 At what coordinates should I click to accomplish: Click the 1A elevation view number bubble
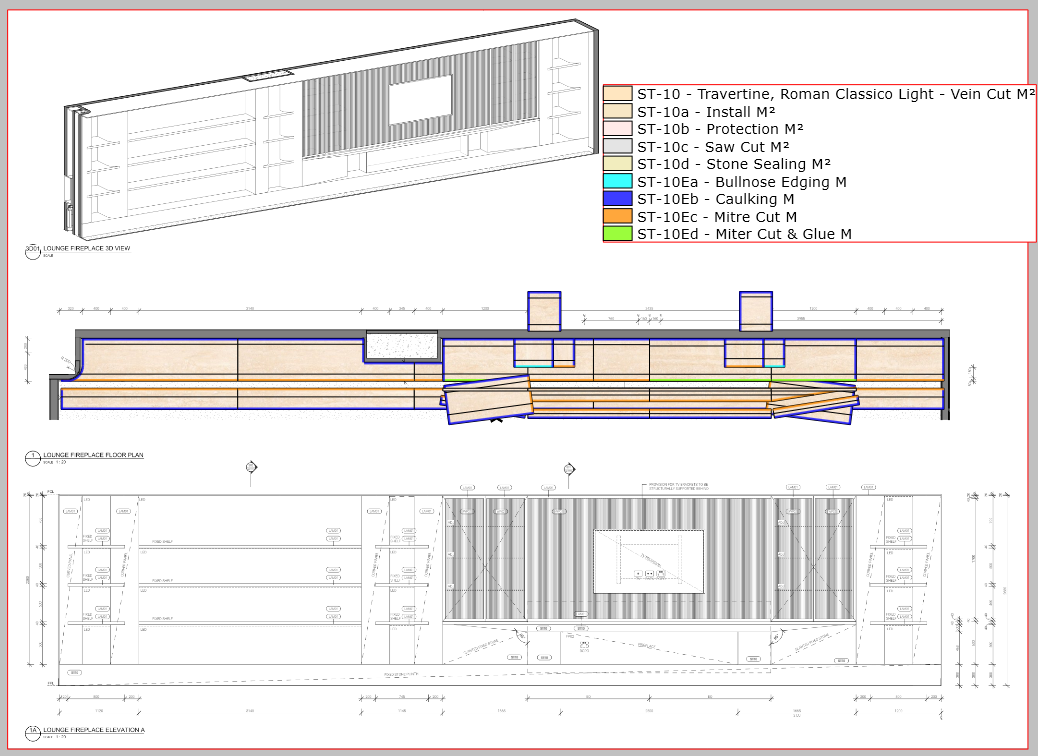click(32, 732)
